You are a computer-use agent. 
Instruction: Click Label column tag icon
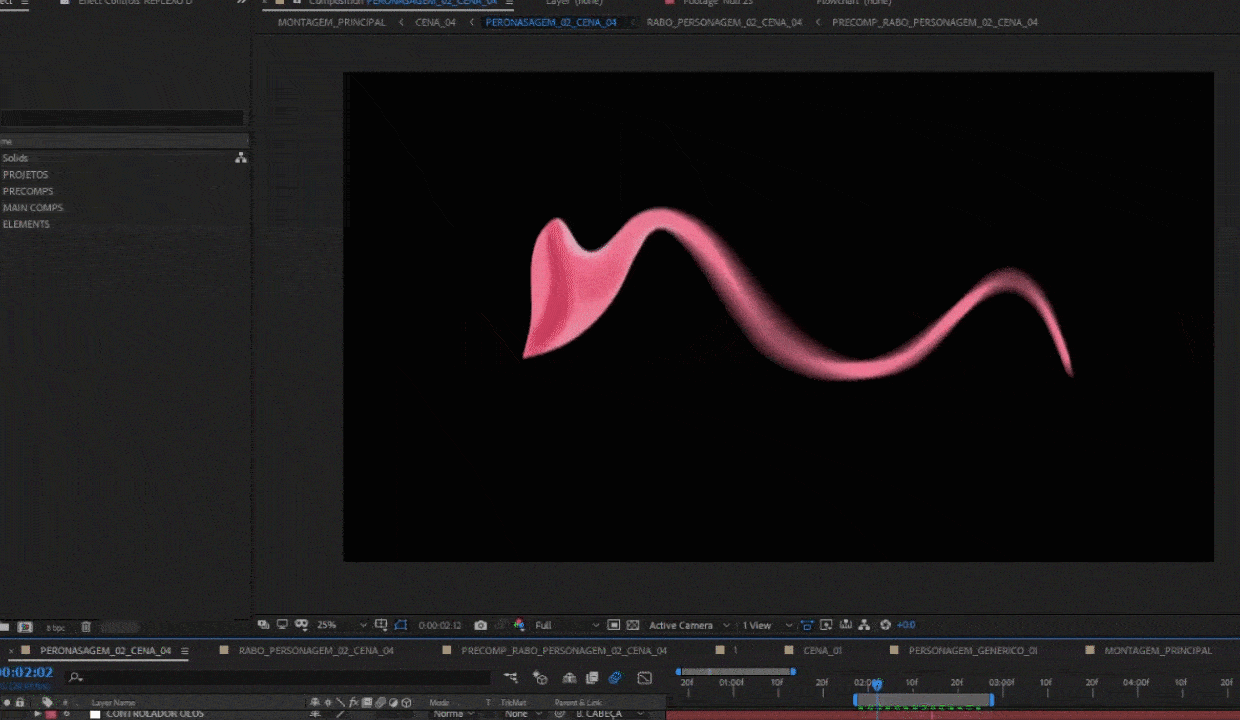tap(47, 702)
